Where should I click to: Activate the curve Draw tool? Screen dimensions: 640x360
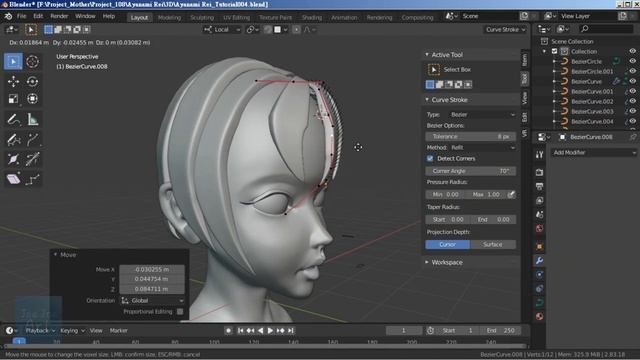tap(13, 140)
